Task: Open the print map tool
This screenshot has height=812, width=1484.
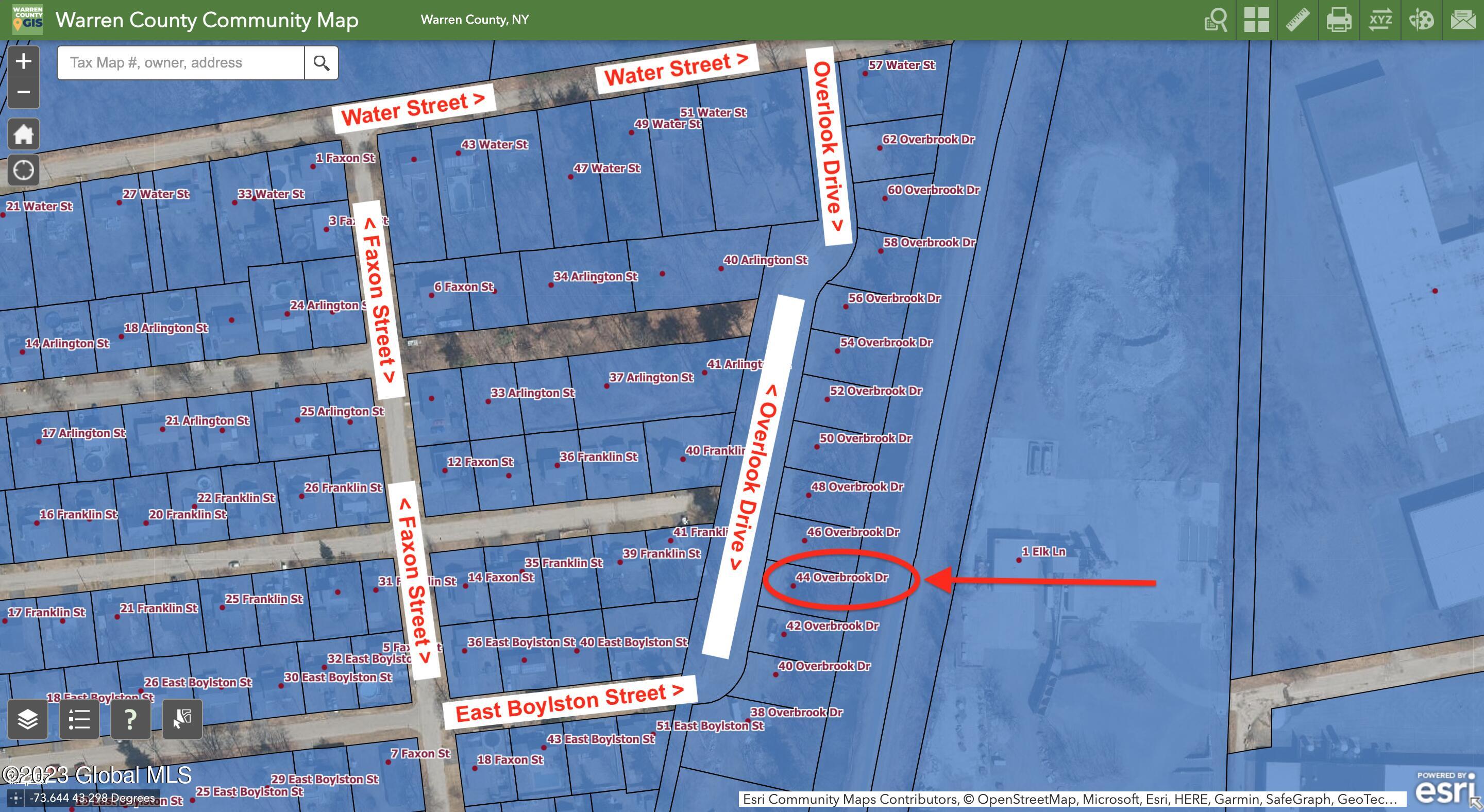Action: pos(1339,20)
